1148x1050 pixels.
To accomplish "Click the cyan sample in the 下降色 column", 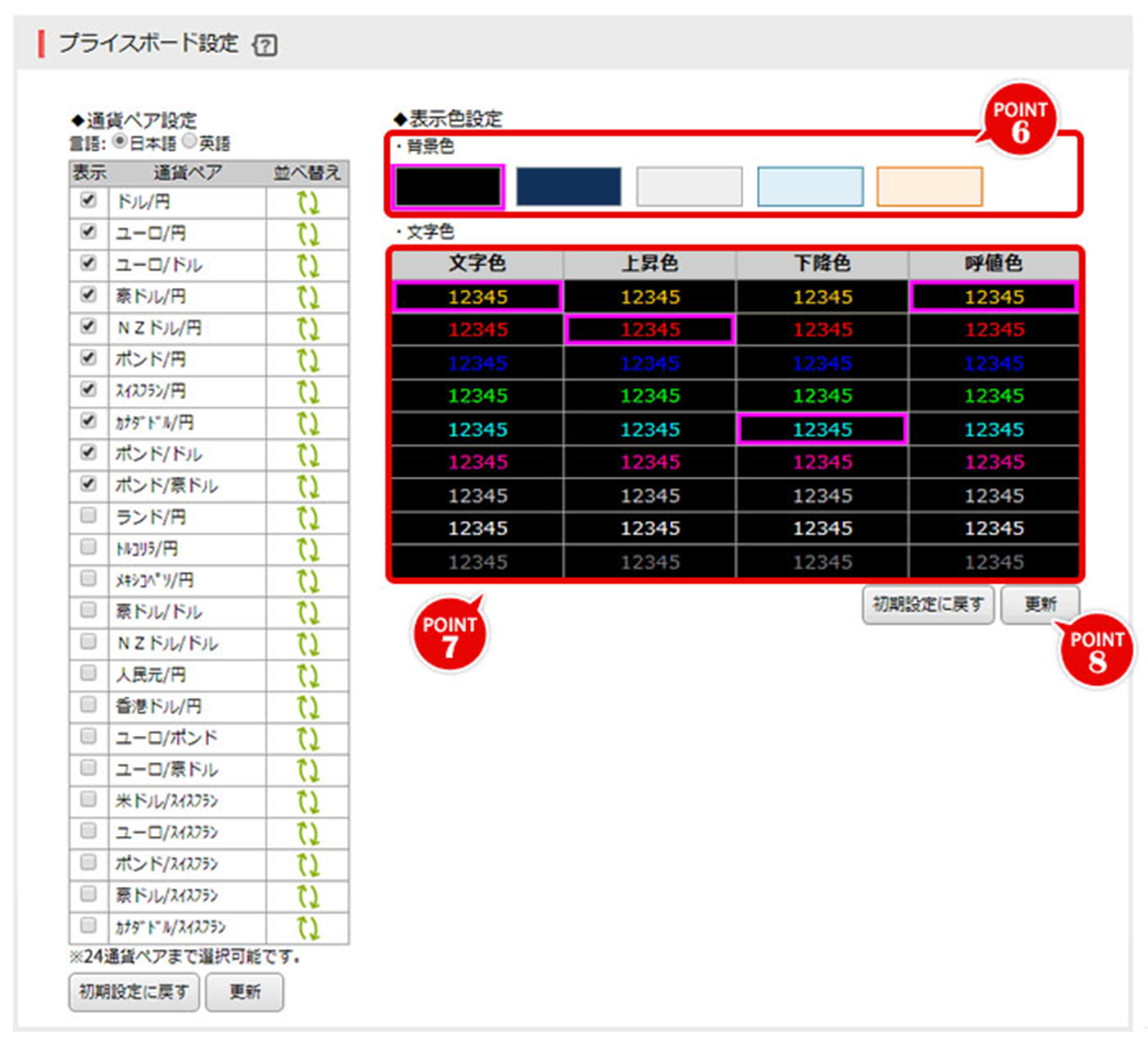I will pos(822,429).
